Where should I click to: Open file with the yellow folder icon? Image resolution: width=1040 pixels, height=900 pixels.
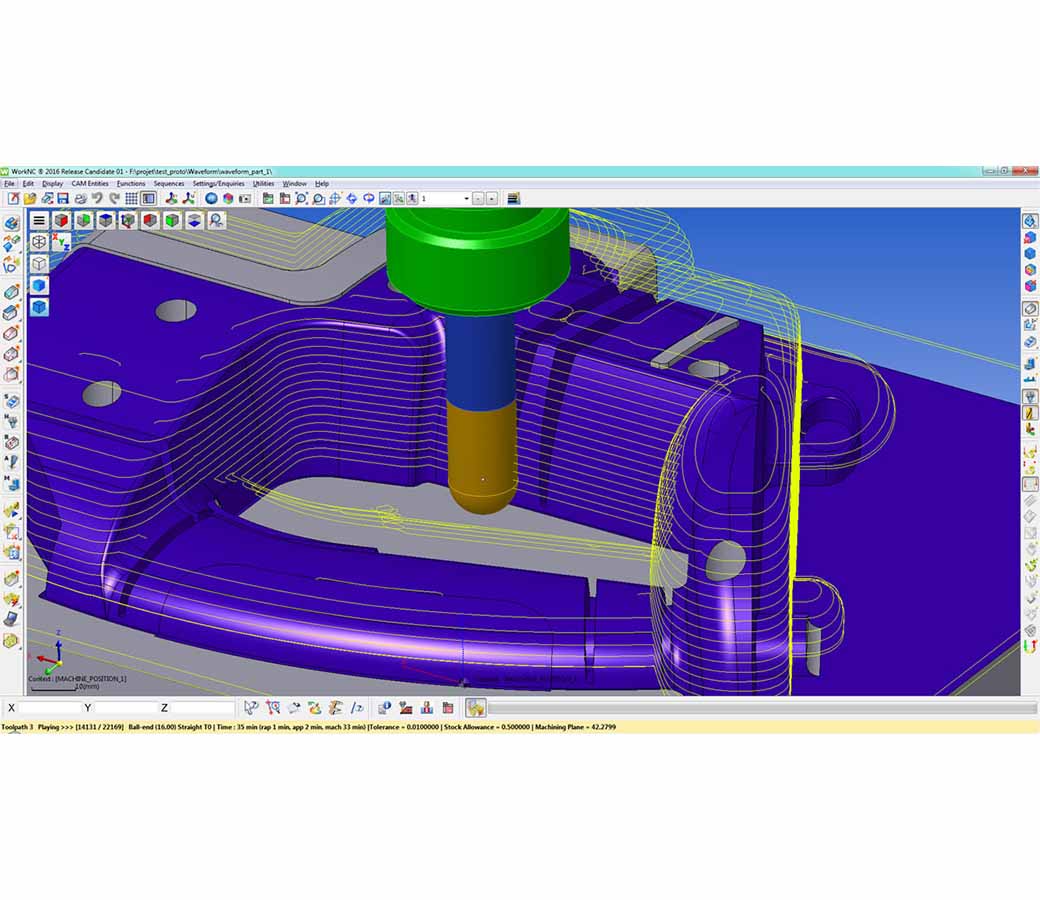(x=30, y=199)
